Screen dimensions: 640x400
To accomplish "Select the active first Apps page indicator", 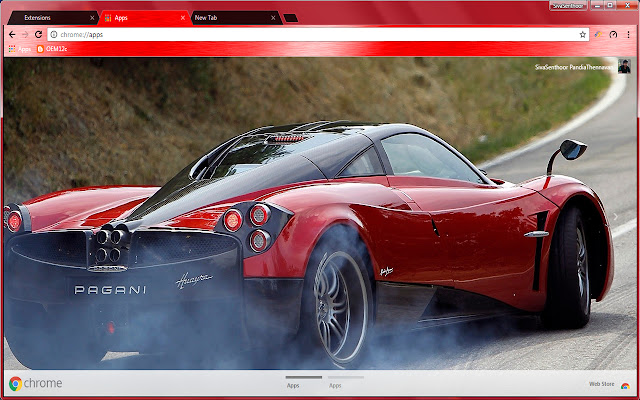I will (303, 382).
